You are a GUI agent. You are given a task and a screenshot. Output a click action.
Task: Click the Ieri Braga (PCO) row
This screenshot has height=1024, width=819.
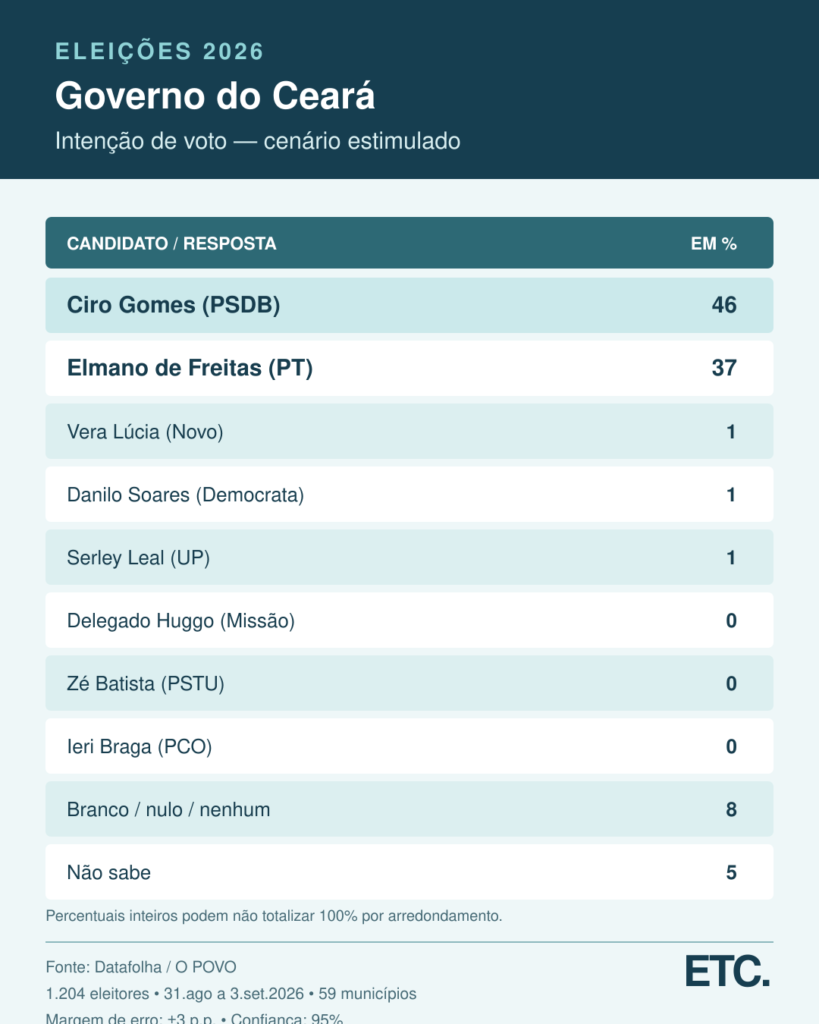pos(410,746)
